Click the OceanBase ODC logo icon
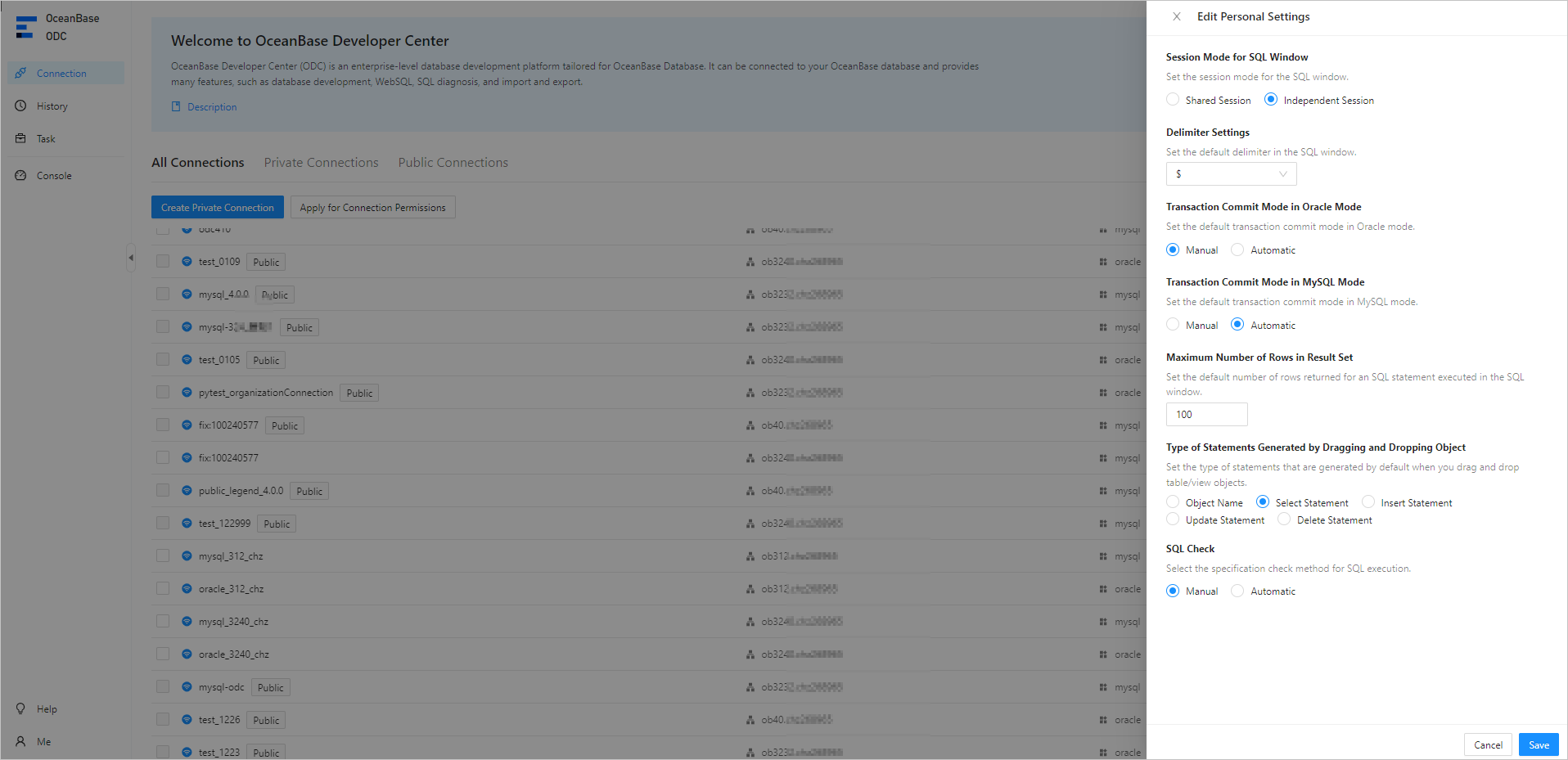Viewport: 1568px width, 760px height. pyautogui.click(x=25, y=27)
